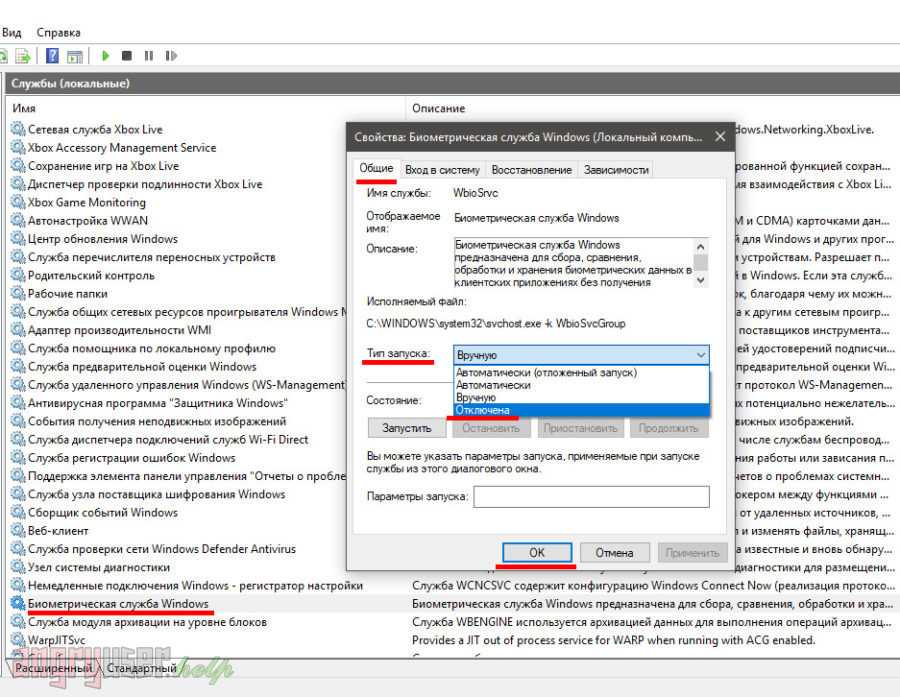Viewport: 900px width, 697px height.
Task: Select Автоматически (отложенный запуск) option
Action: (x=545, y=372)
